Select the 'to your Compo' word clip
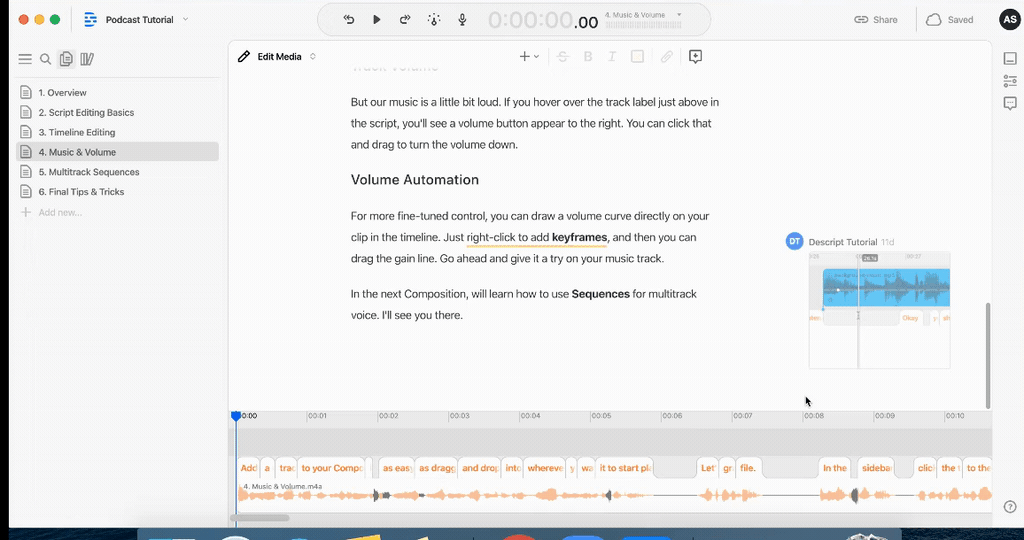Viewport: 1024px width, 540px height. tap(332, 468)
